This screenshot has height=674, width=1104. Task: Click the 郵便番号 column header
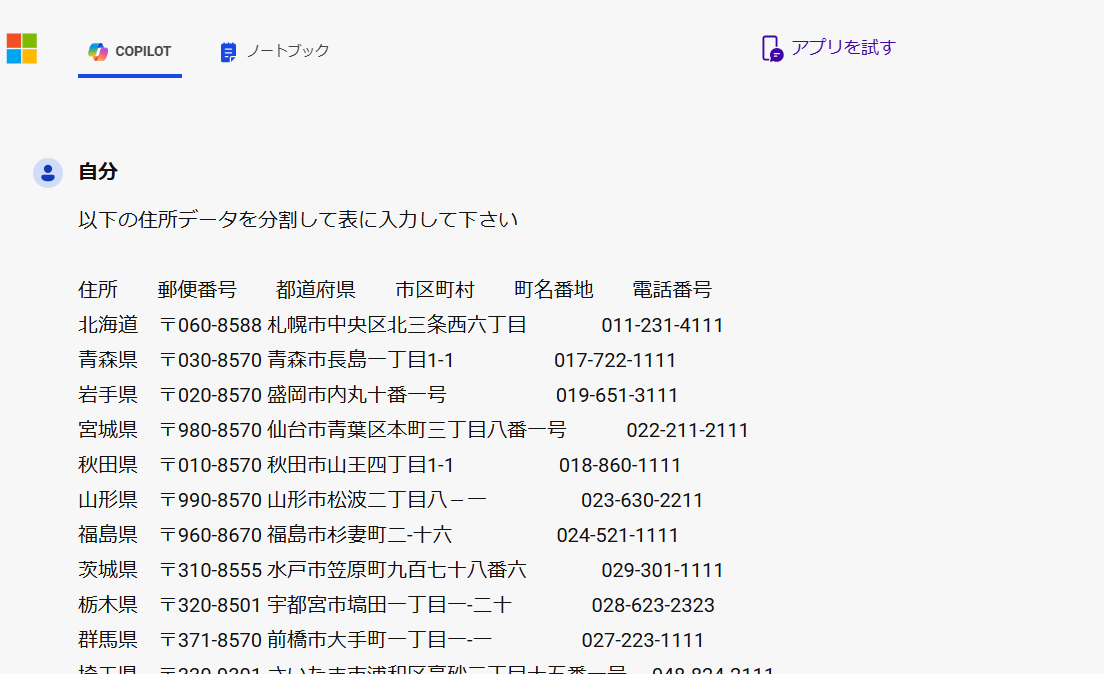click(197, 289)
